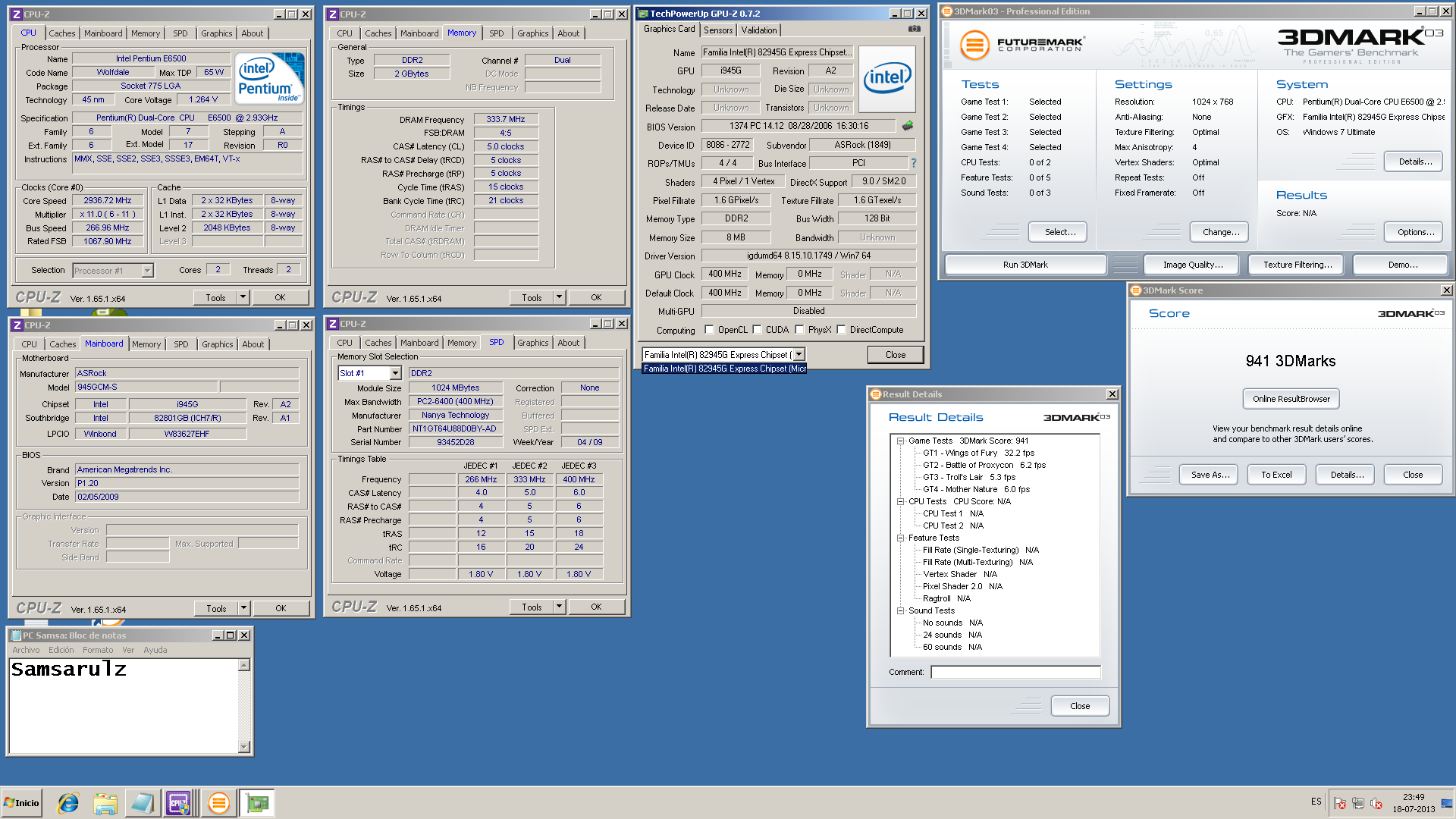1456x819 pixels.
Task: Click GPU-Z camera screenshot icon
Action: point(915,29)
